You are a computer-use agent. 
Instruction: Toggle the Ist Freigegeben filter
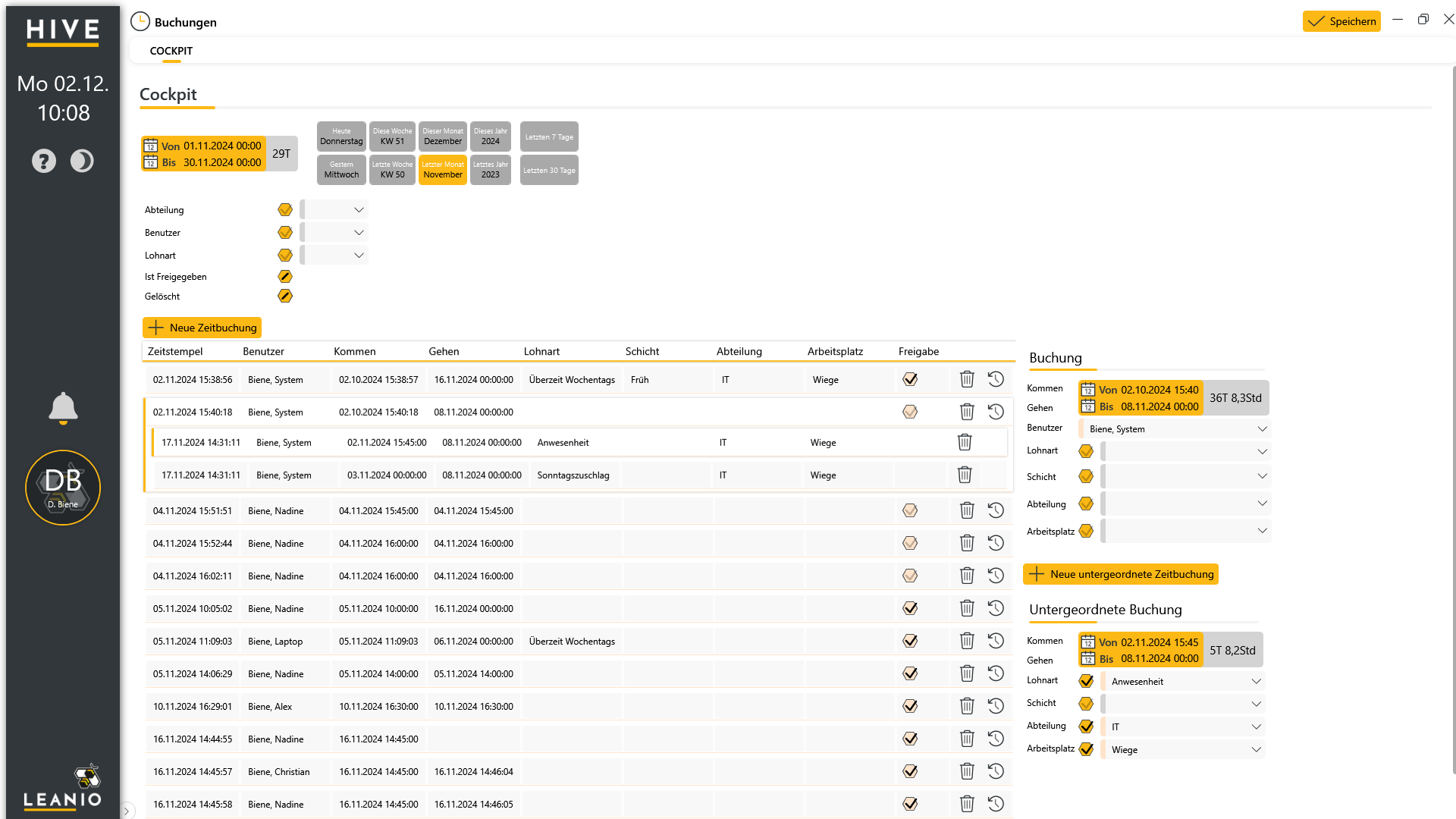coord(285,277)
